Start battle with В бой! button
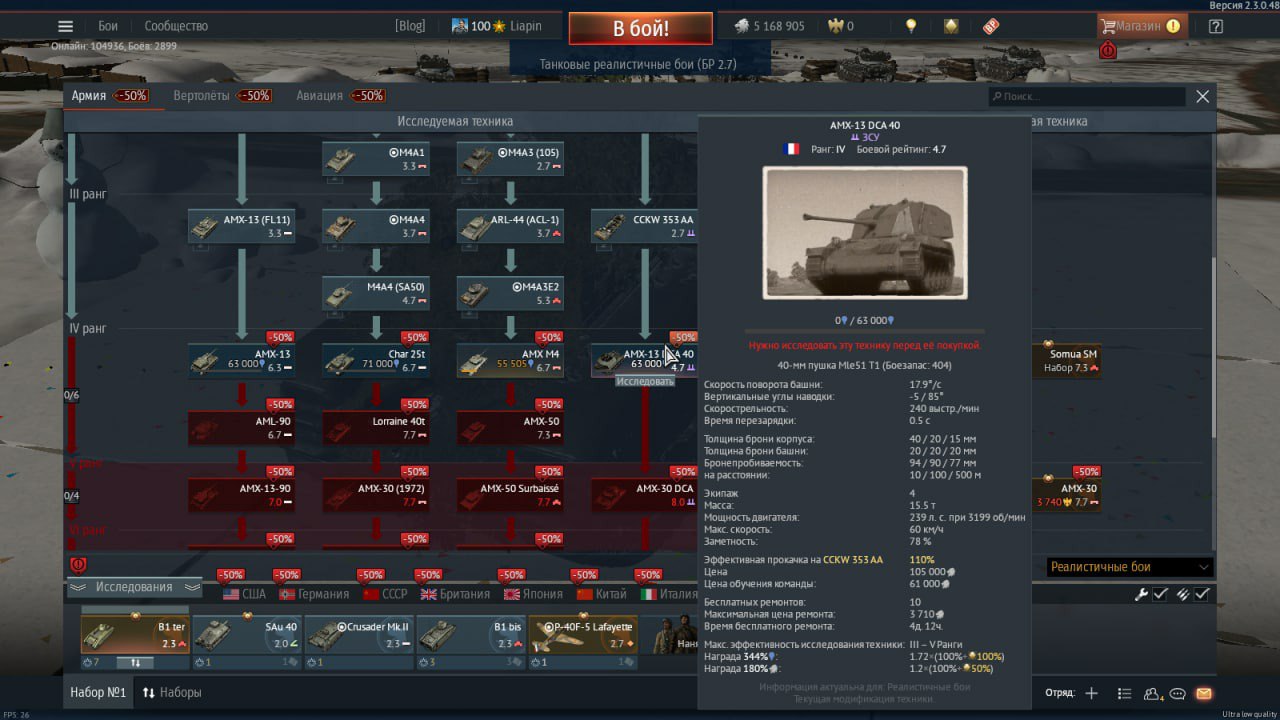Screen dimensions: 1280x720 coord(641,28)
